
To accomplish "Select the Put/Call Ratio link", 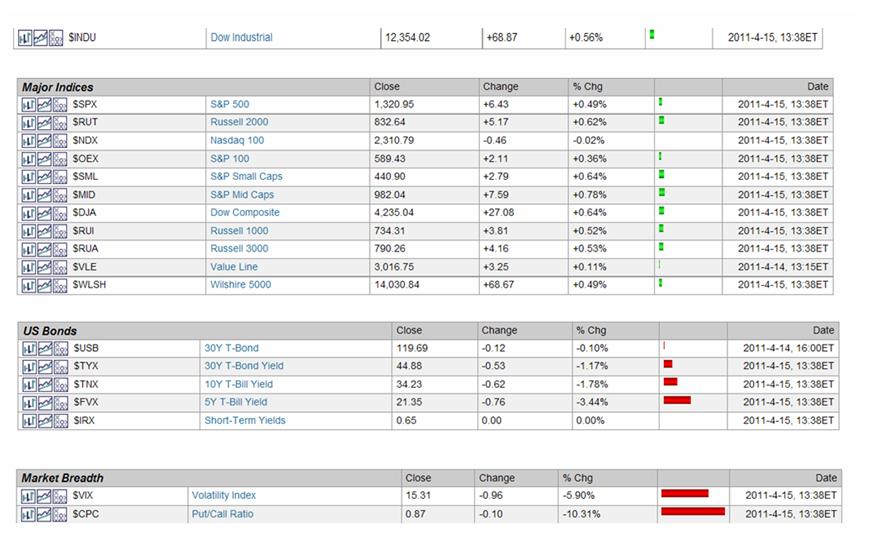I will pos(222,514).
